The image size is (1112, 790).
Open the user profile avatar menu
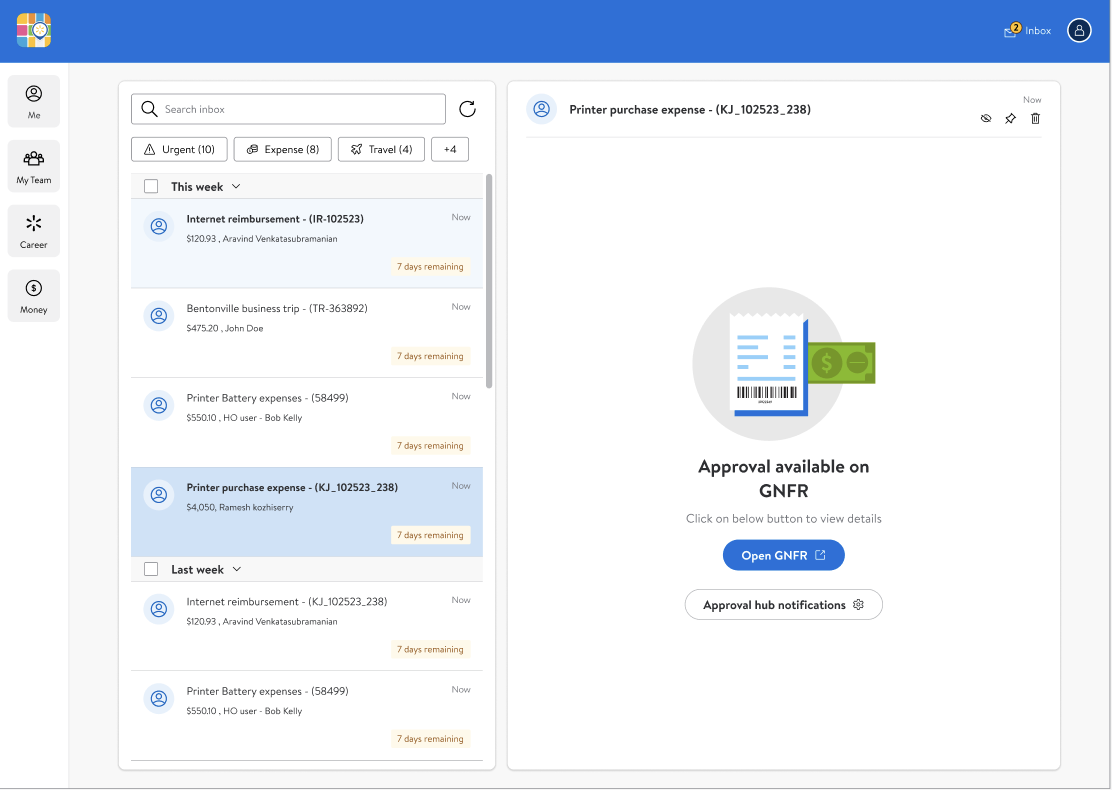tap(1079, 30)
